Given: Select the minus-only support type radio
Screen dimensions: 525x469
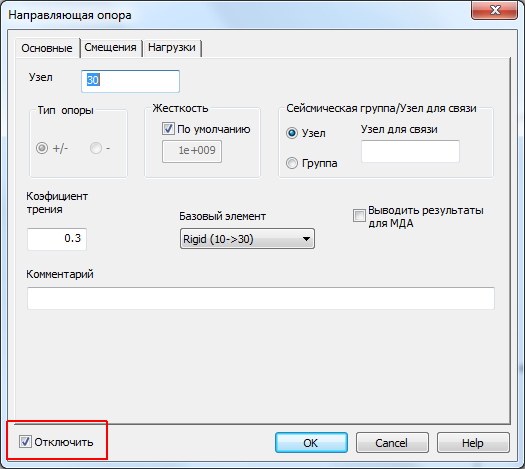Looking at the screenshot, I should 96,148.
